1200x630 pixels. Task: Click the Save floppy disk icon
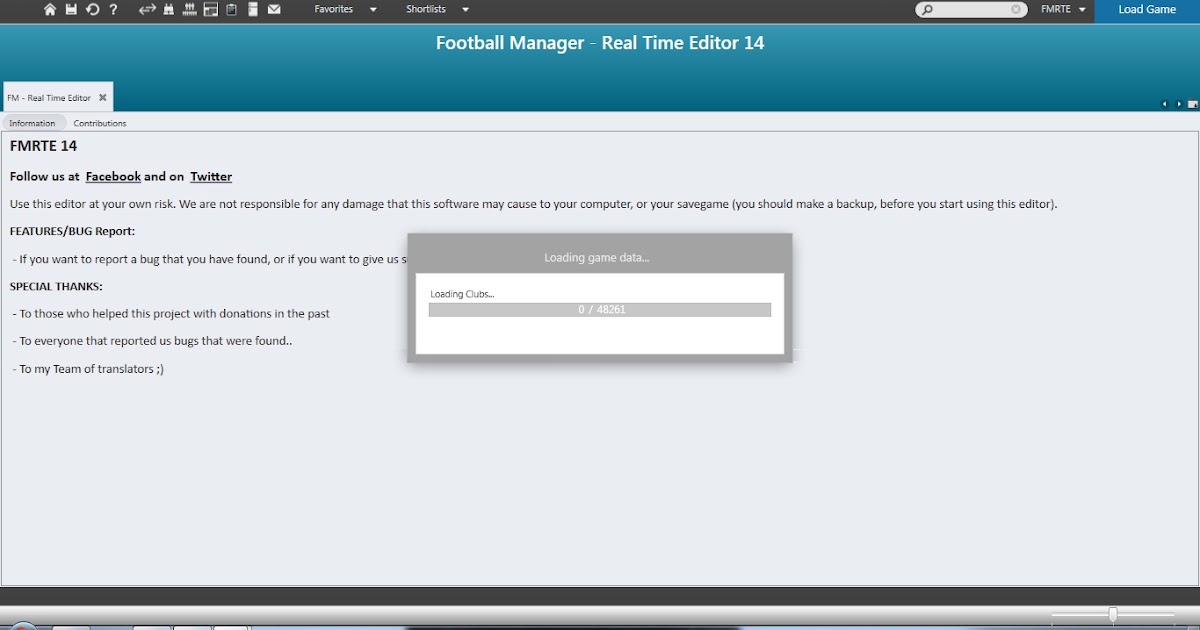coord(71,9)
